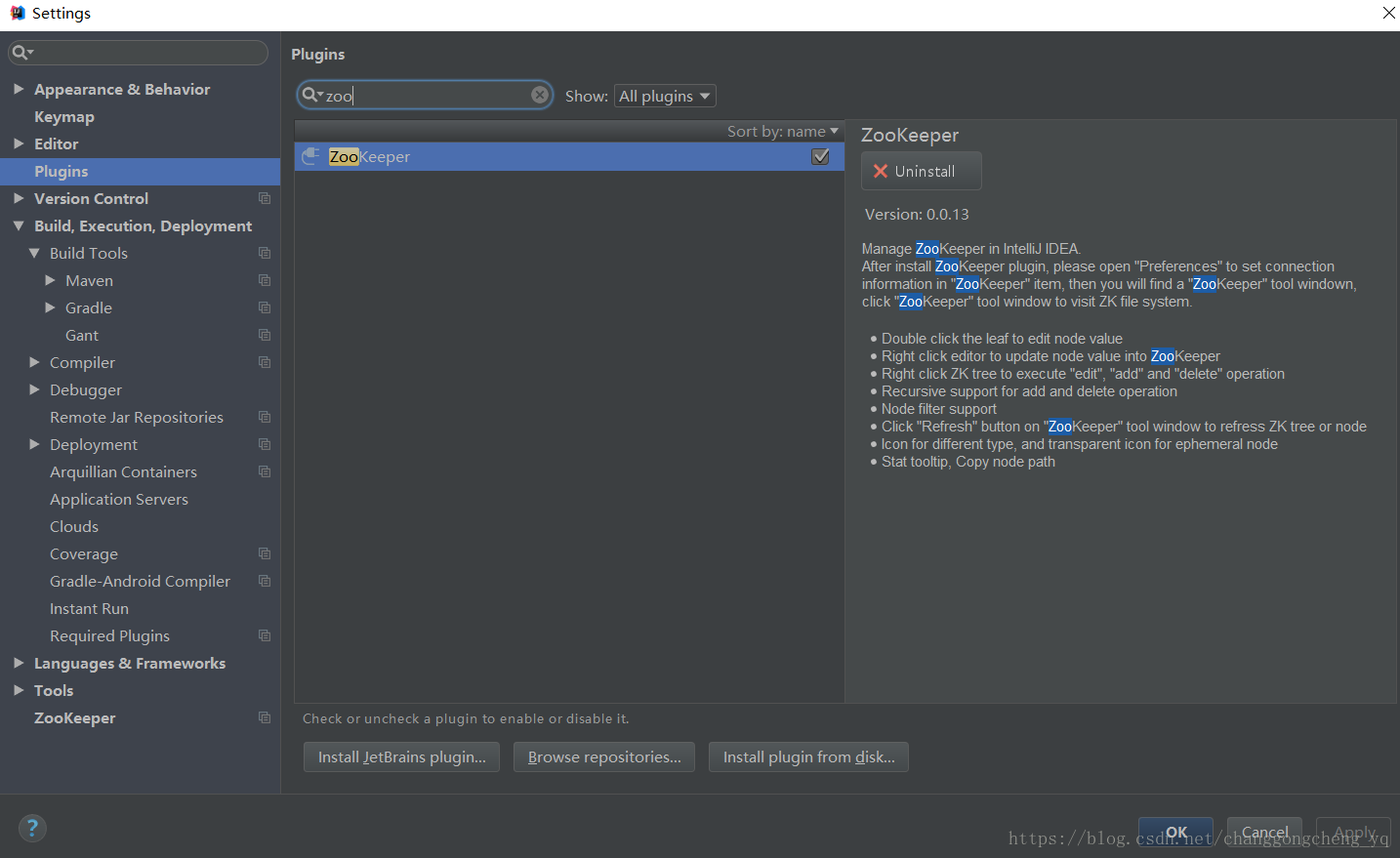Screen dimensions: 1400x858
Task: Click the settings search magnifier icon
Action: click(21, 53)
